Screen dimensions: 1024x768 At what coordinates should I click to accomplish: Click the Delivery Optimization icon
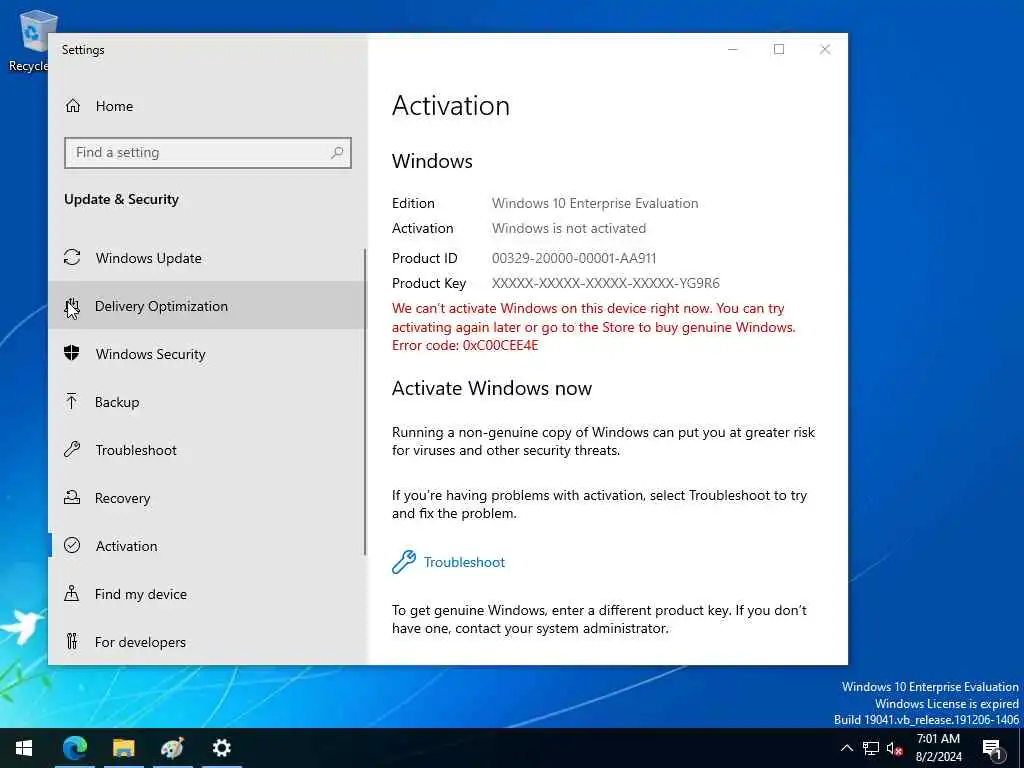72,306
